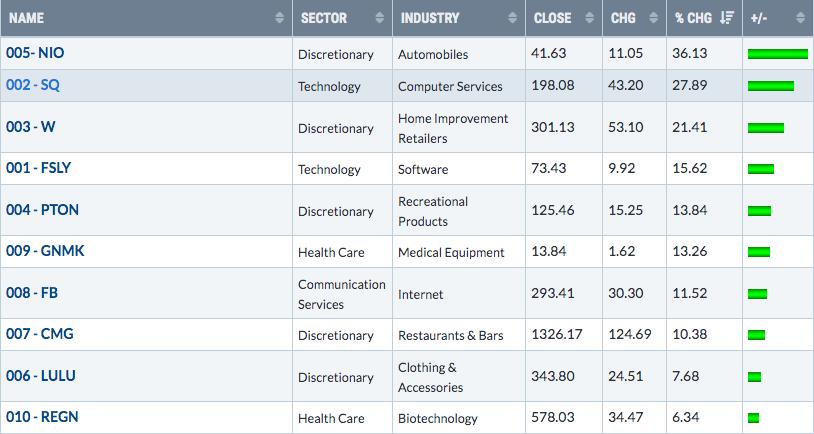Image resolution: width=814 pixels, height=434 pixels.
Task: Click the 010 - REGN ticker link
Action: [43, 417]
